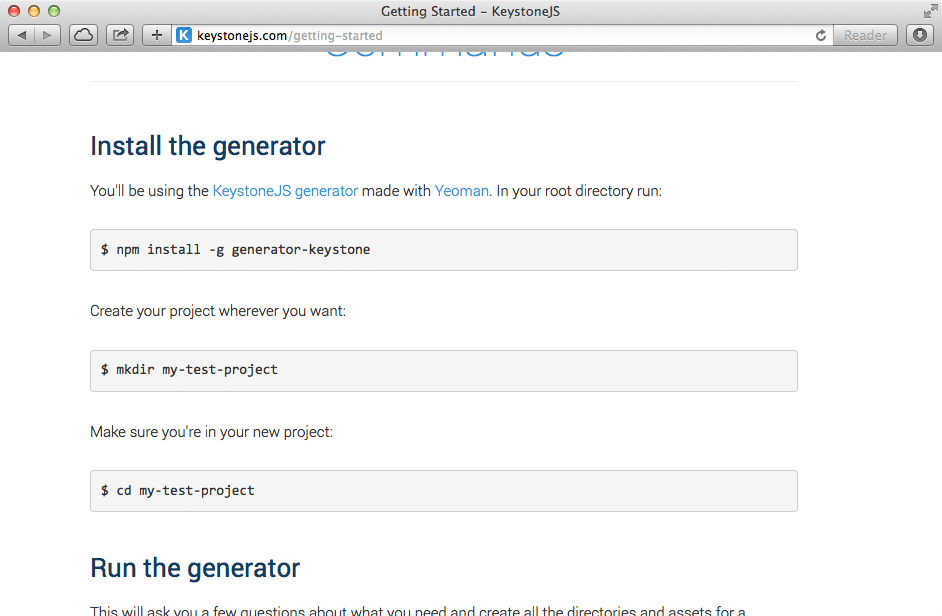Activate the Reader view button
This screenshot has width=942, height=616.
tap(865, 35)
